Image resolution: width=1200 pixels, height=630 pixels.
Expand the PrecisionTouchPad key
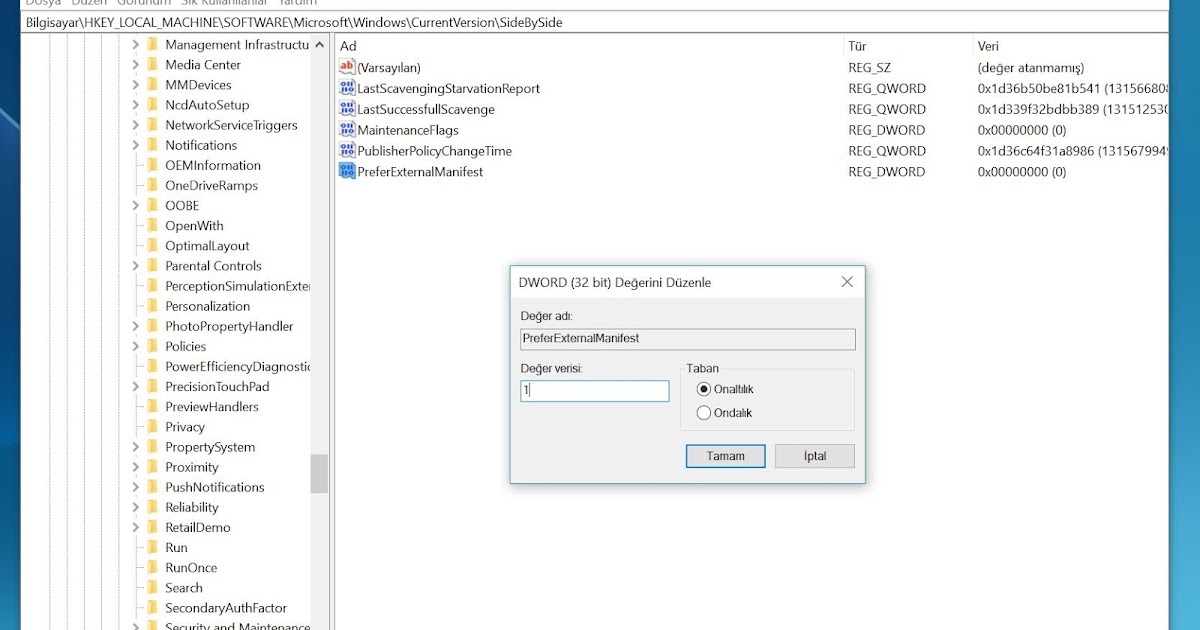[136, 386]
